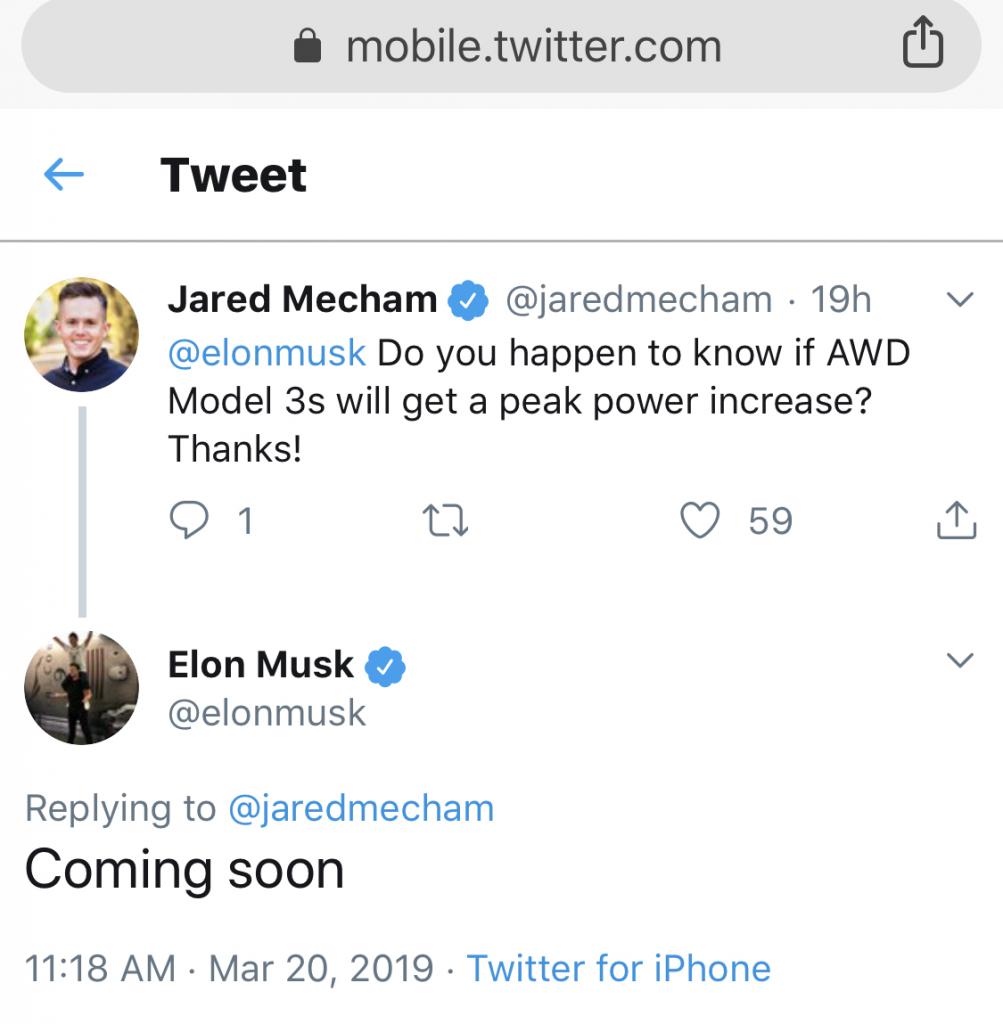Retweet Jared Mecham's tweet

446,520
